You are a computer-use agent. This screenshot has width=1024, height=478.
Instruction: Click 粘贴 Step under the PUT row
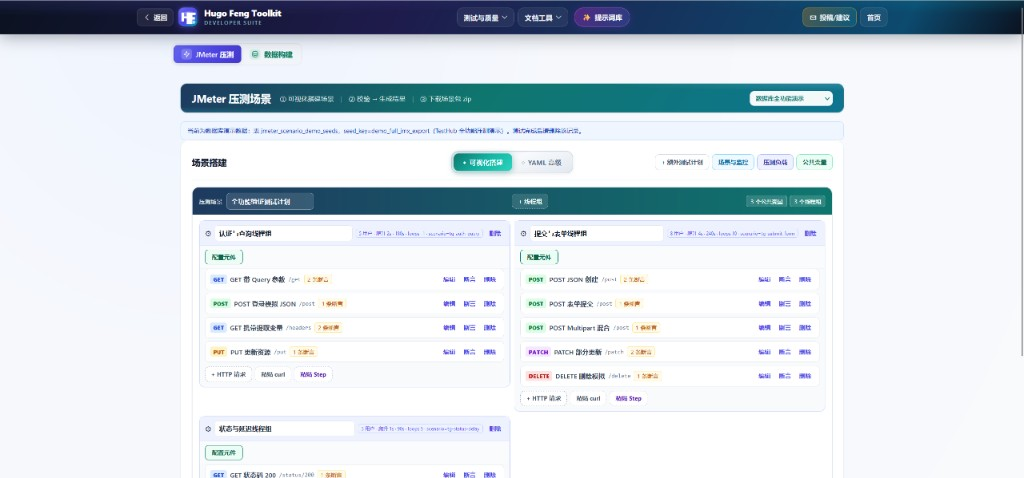pos(313,375)
